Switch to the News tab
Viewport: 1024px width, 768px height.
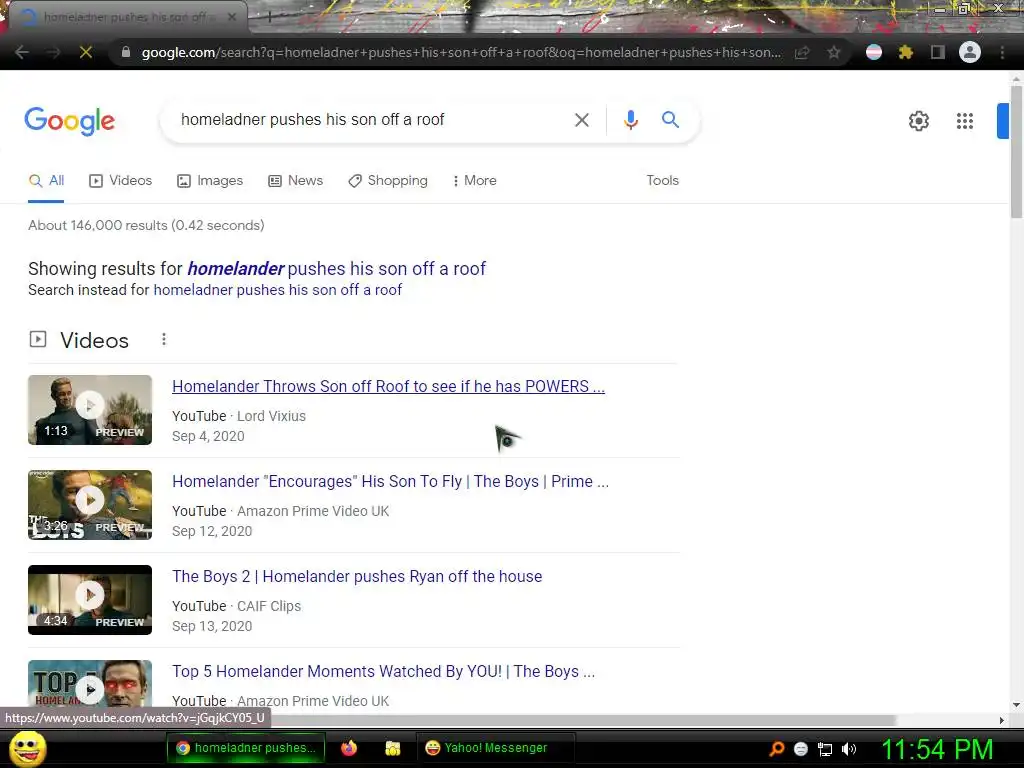[x=295, y=181]
